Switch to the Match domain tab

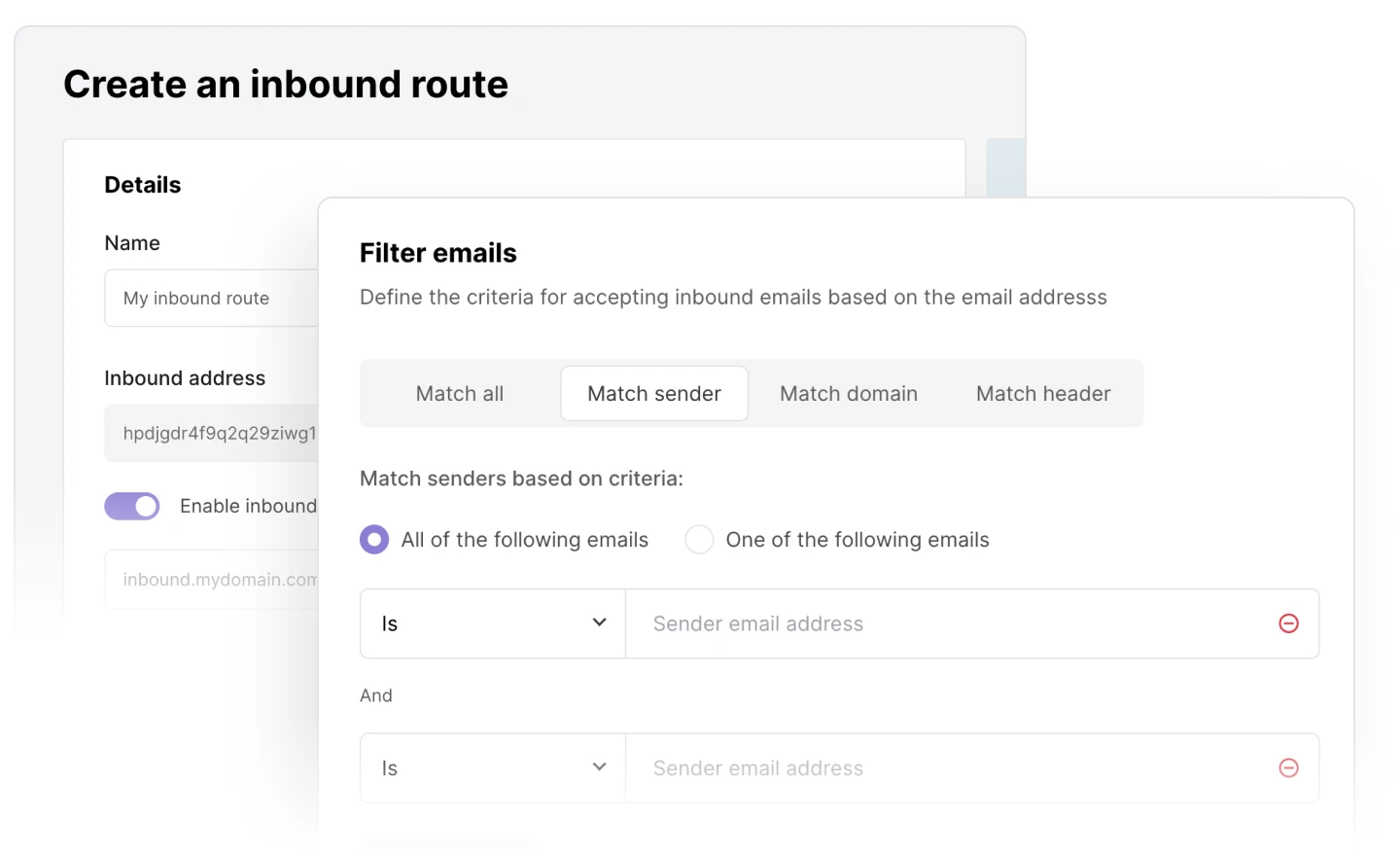coord(849,394)
